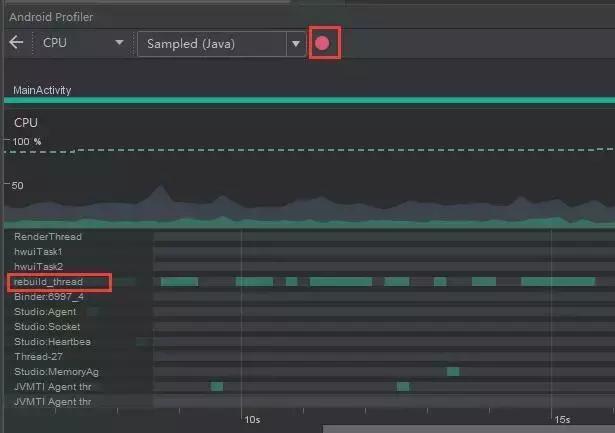Click the Sampled (Java) combo box text
This screenshot has height=433, width=615.
click(191, 44)
